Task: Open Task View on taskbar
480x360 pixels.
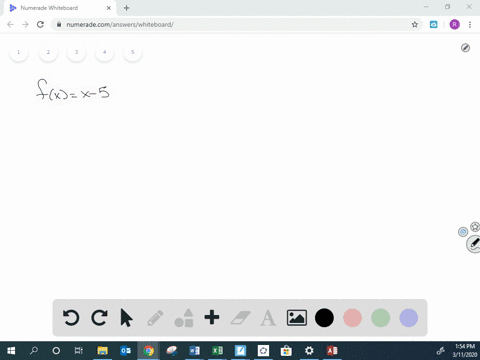Action: [79, 351]
